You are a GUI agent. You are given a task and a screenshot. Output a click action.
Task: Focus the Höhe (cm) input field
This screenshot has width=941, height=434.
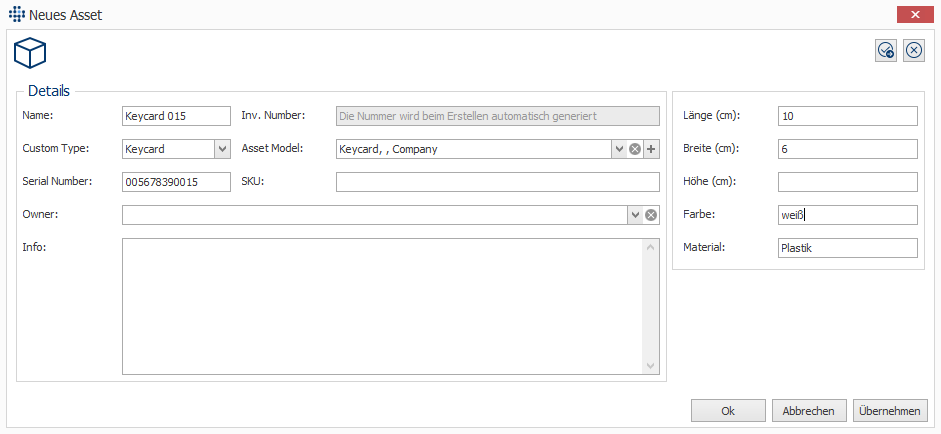click(x=847, y=182)
